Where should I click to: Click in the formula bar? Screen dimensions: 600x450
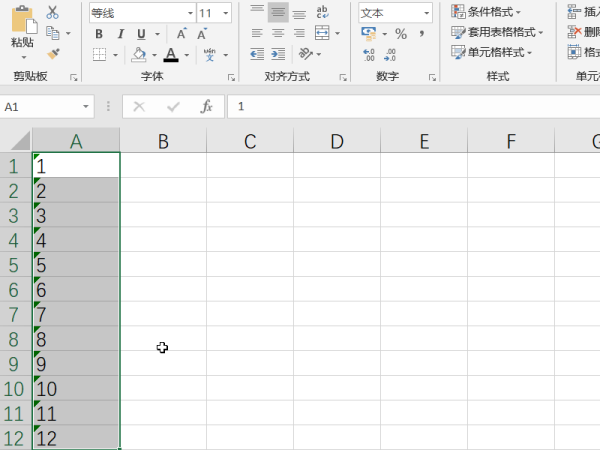tap(414, 106)
